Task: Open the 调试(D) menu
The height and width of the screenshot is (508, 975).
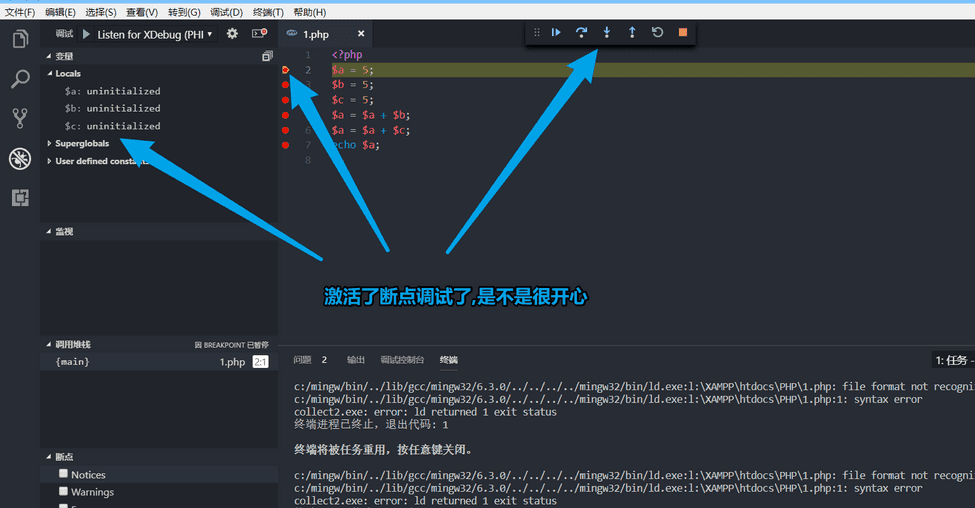Action: pos(226,12)
